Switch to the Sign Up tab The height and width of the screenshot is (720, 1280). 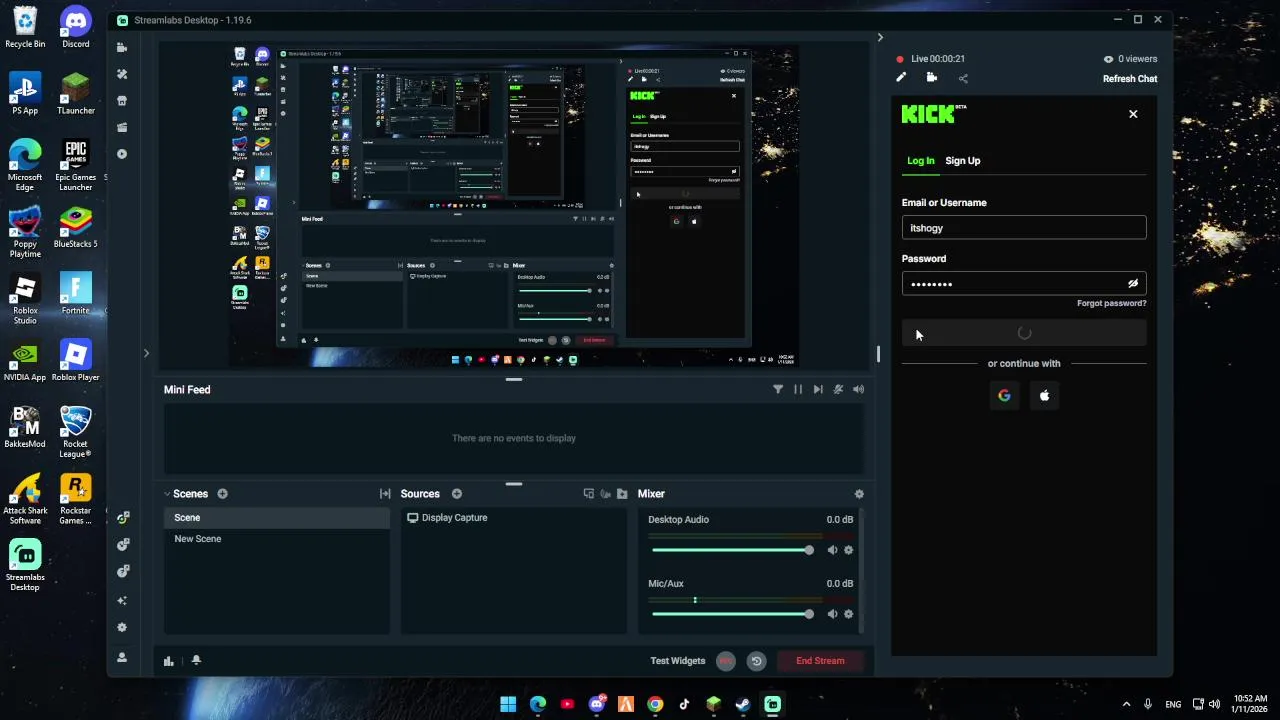tap(963, 161)
